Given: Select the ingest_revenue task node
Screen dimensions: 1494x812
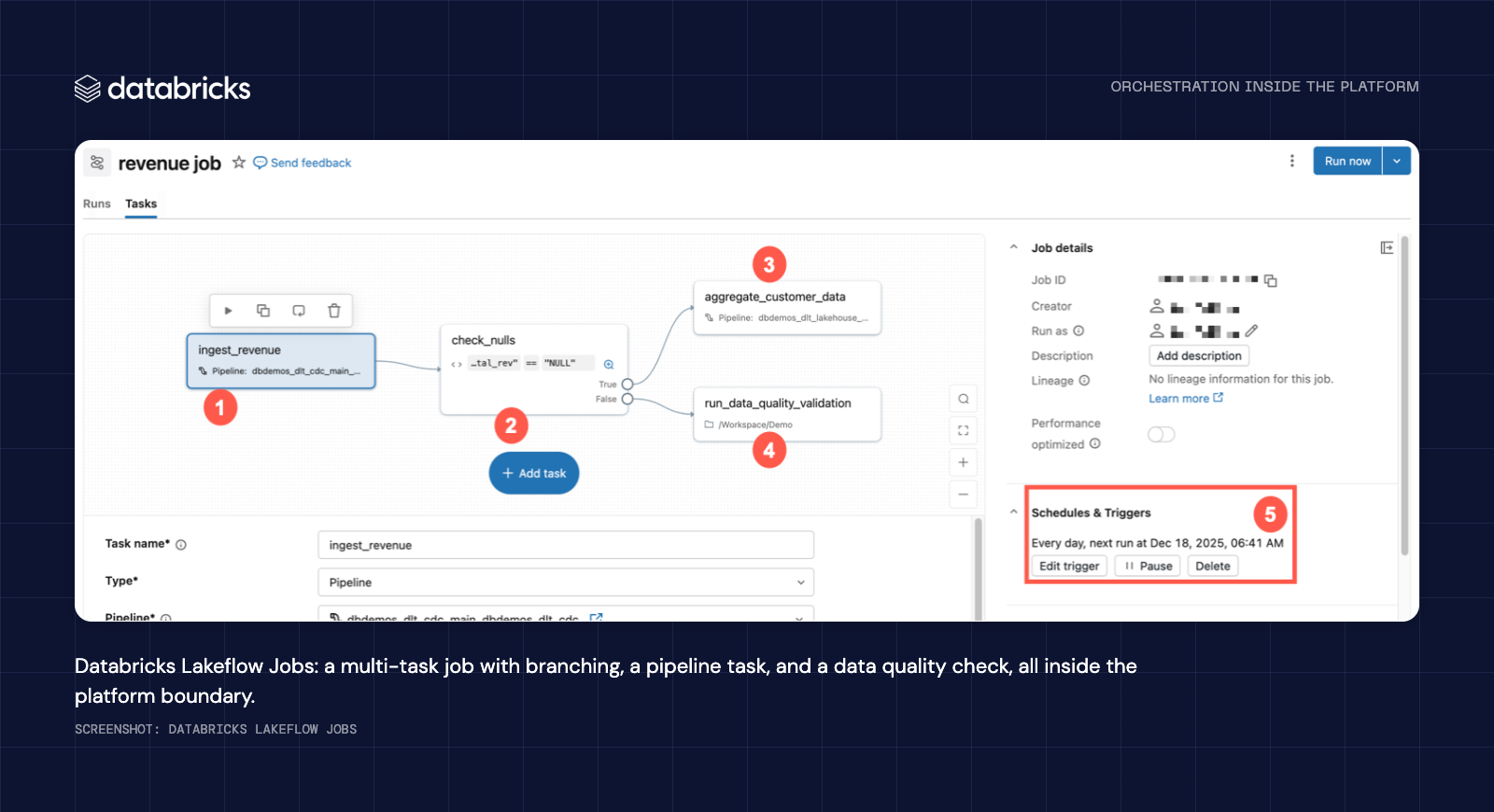Looking at the screenshot, I should [x=281, y=360].
